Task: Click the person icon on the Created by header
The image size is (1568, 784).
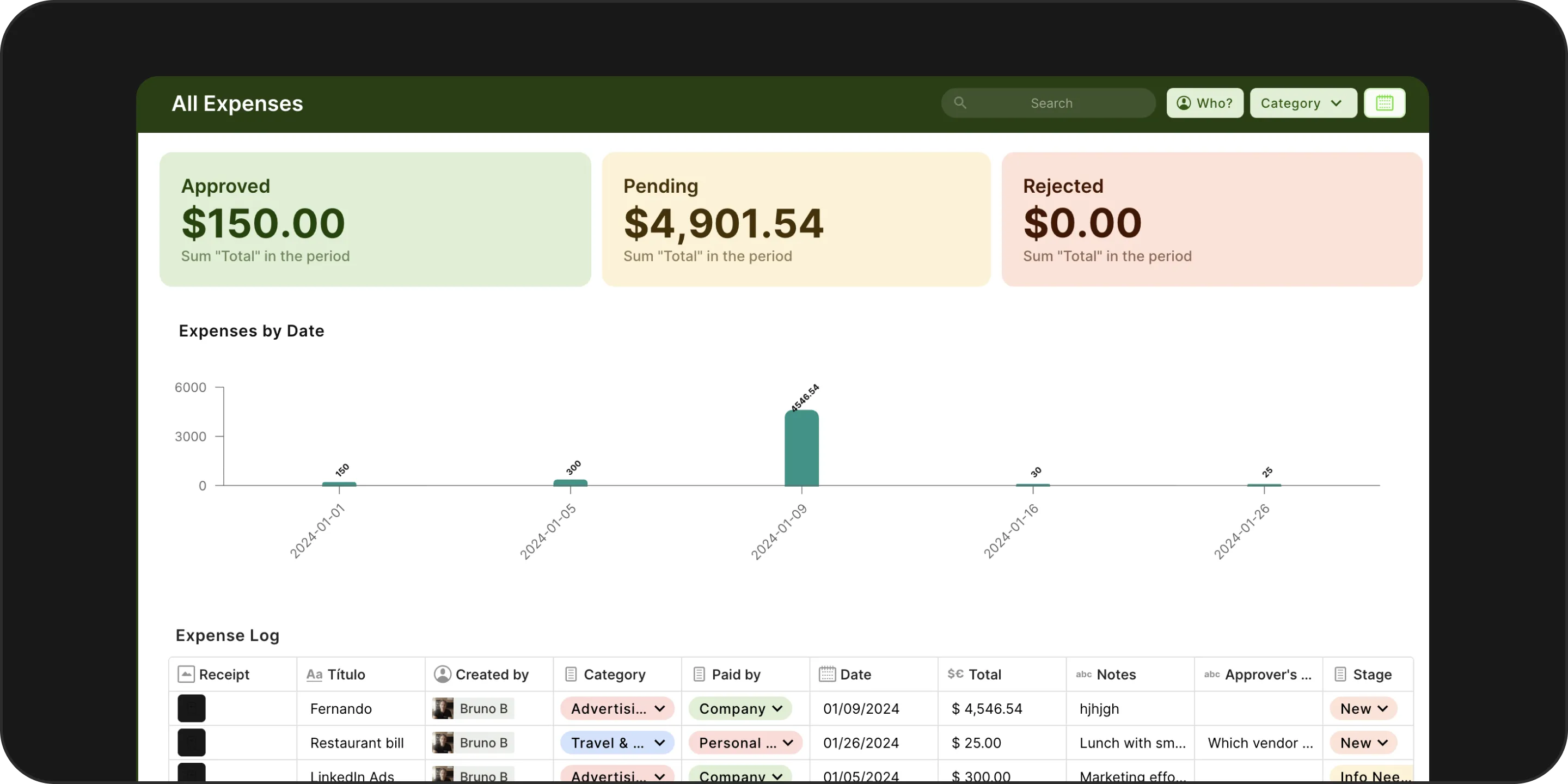Action: [x=443, y=675]
